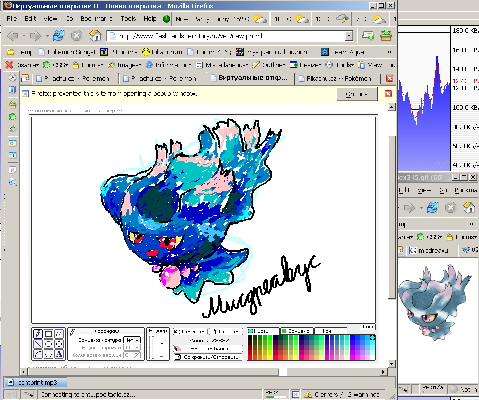Open the View menu in main Firefox window

point(50,19)
